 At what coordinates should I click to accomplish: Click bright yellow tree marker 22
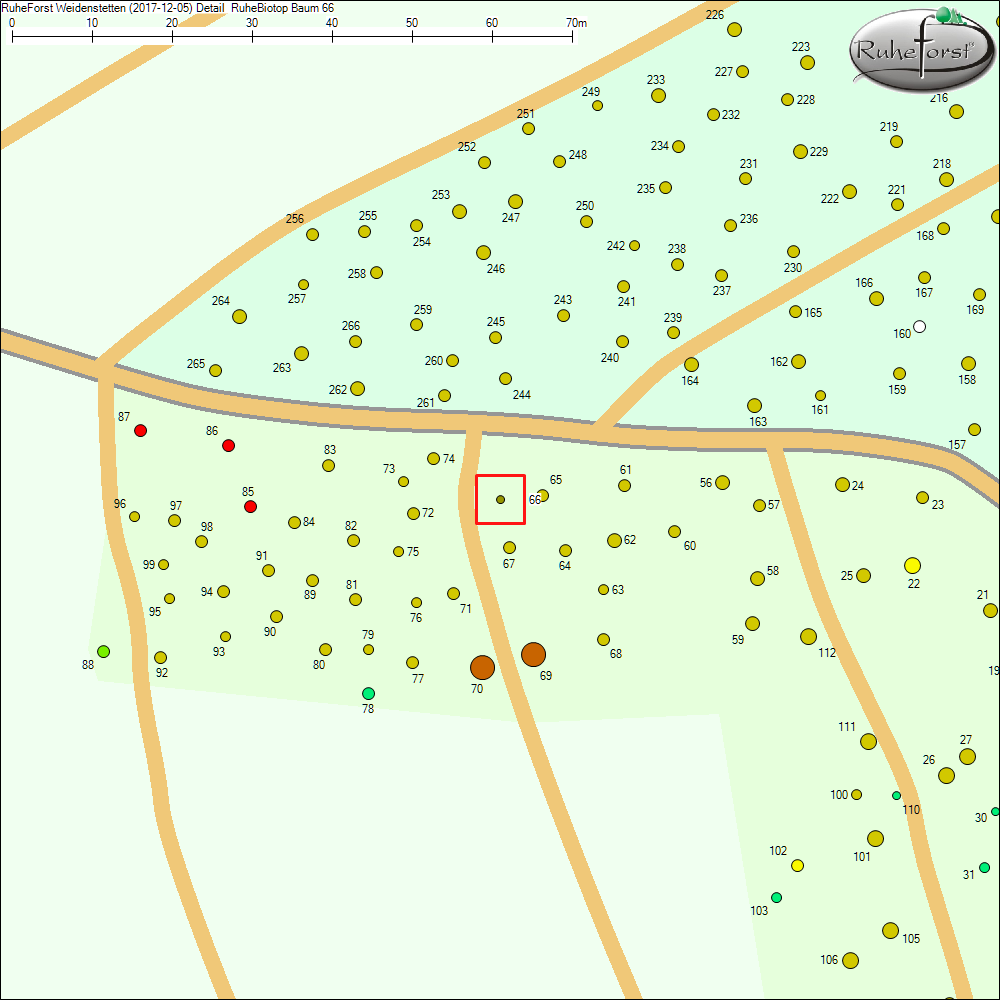[912, 565]
